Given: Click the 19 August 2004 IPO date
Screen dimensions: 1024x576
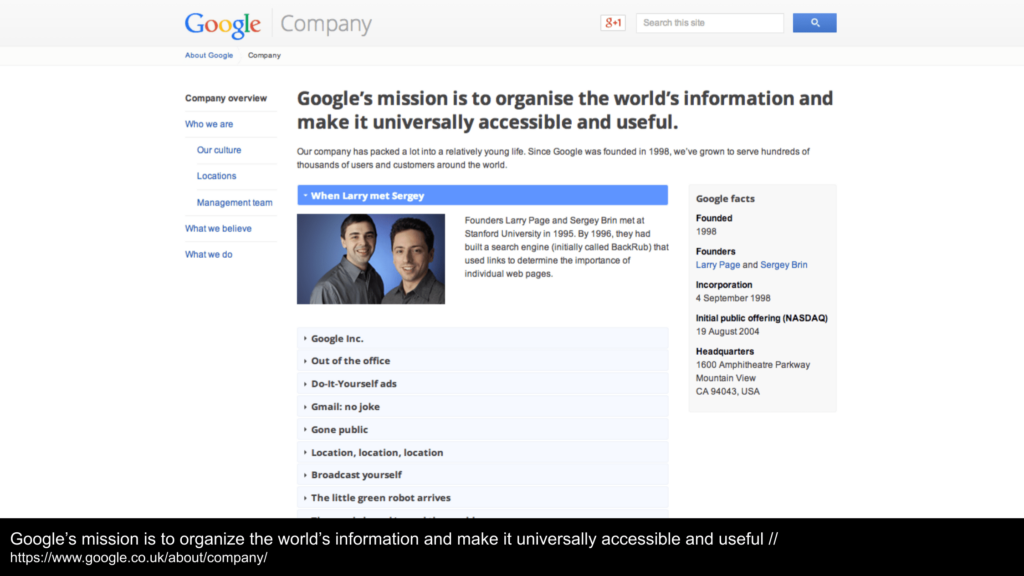Looking at the screenshot, I should 728,331.
